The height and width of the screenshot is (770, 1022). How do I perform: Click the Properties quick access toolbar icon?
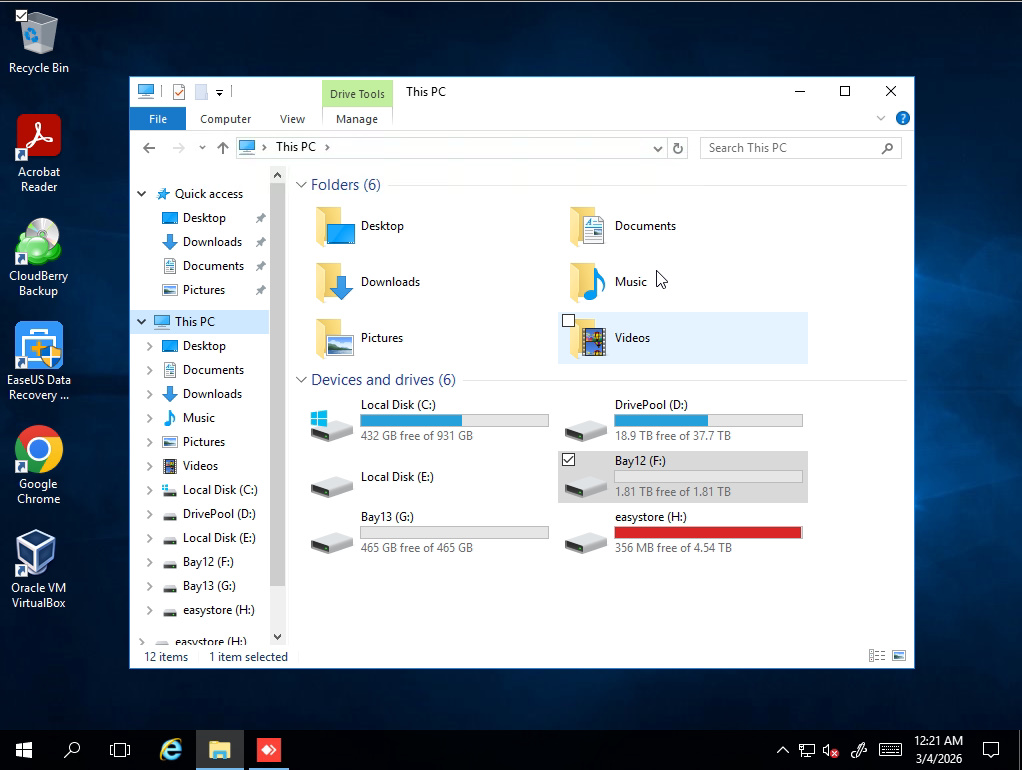click(x=179, y=92)
